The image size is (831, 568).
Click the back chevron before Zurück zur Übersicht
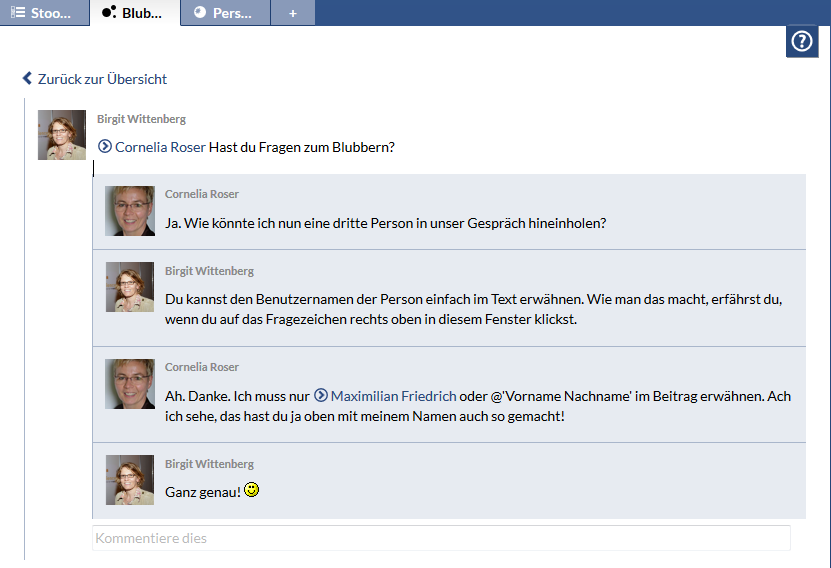tap(28, 79)
